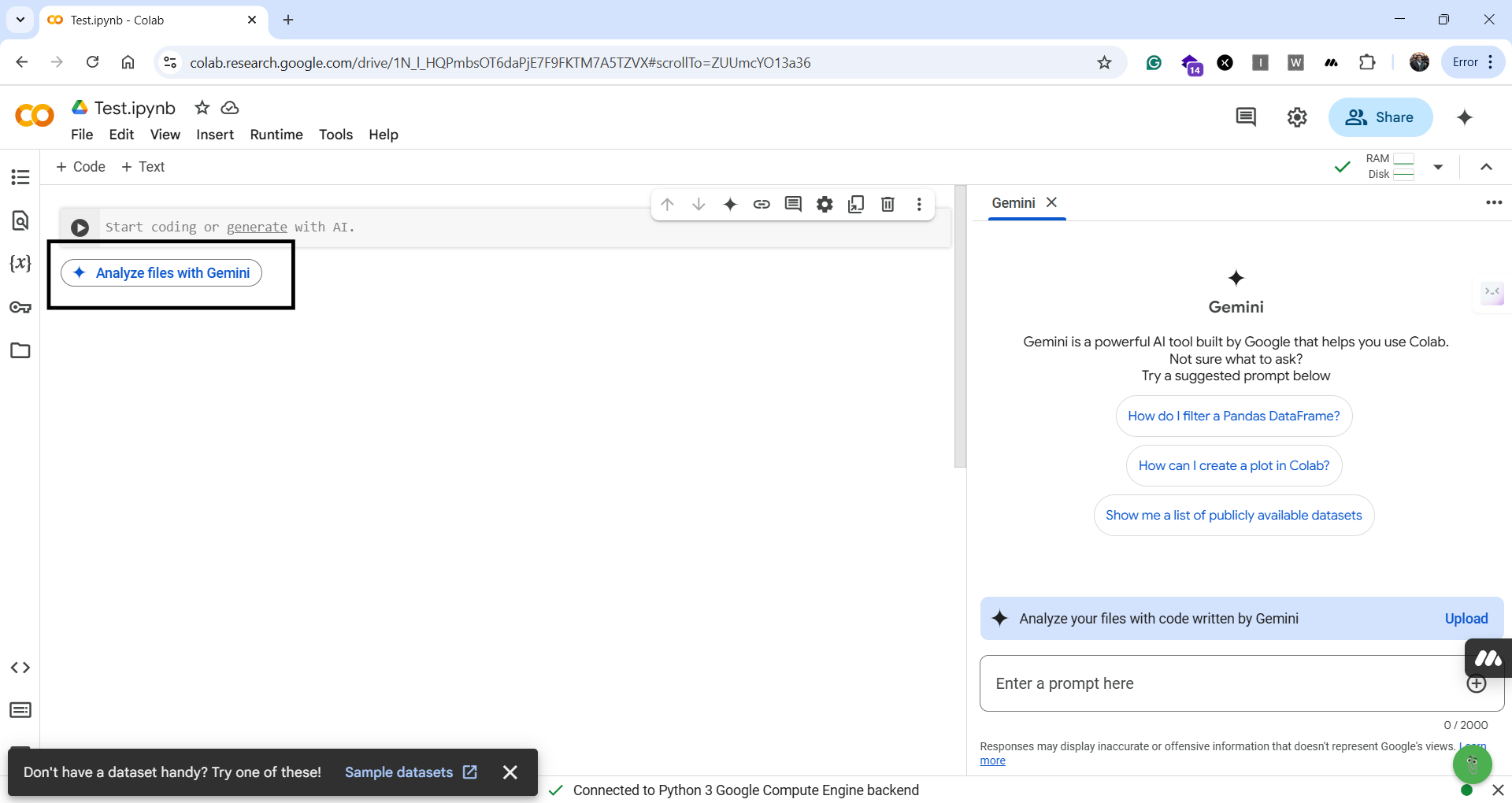Open the Runtime menu
Image resolution: width=1512 pixels, height=803 pixels.
point(276,135)
